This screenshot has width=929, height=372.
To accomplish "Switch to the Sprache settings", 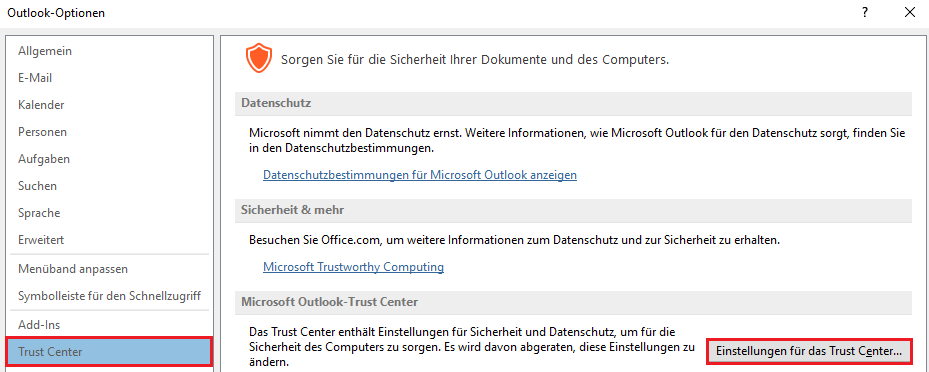I will point(109,213).
